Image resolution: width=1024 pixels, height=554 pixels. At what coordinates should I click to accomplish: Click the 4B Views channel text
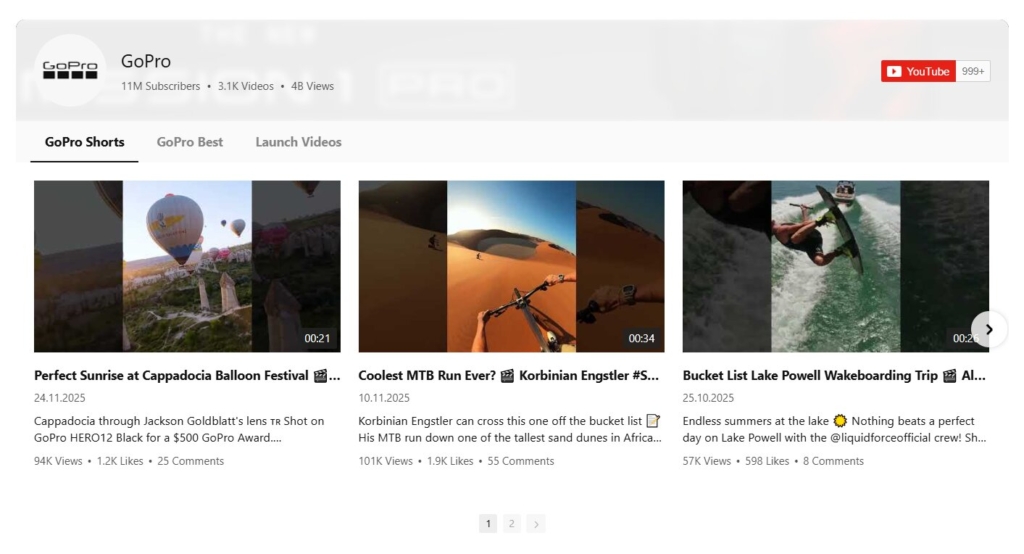[x=312, y=86]
